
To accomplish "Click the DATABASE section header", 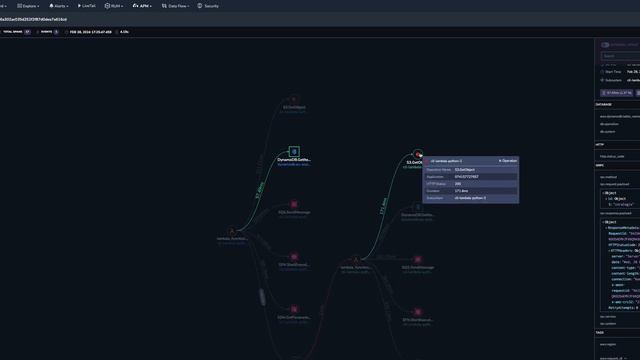I will tap(604, 104).
